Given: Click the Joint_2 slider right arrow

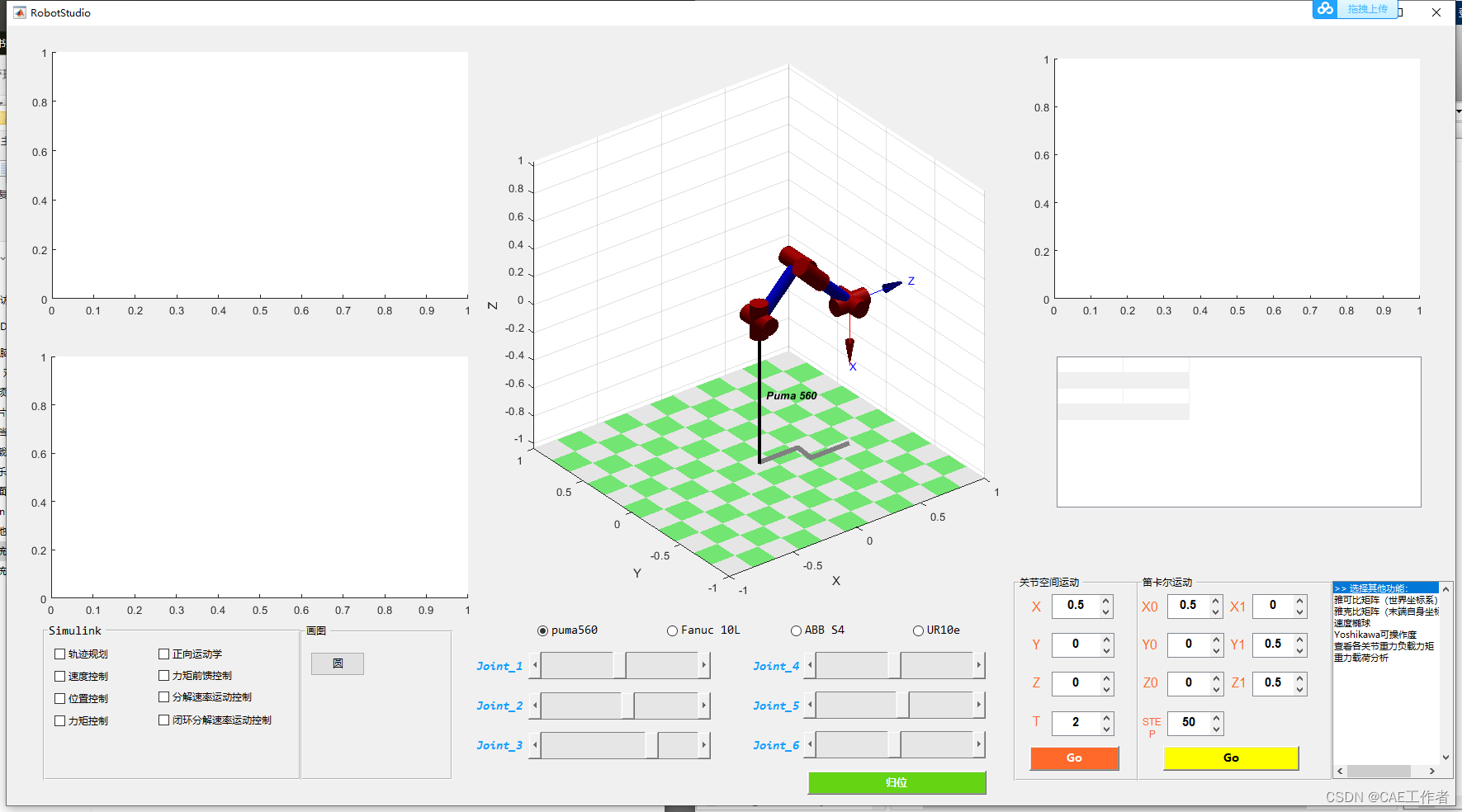Looking at the screenshot, I should click(704, 705).
